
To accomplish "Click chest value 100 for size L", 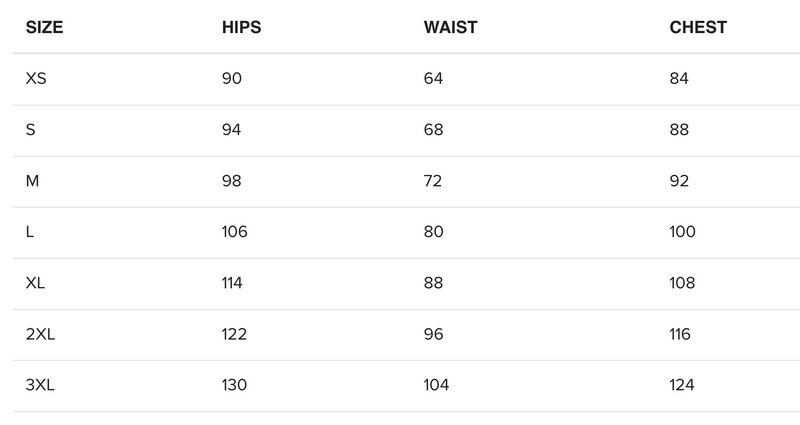I will [683, 232].
